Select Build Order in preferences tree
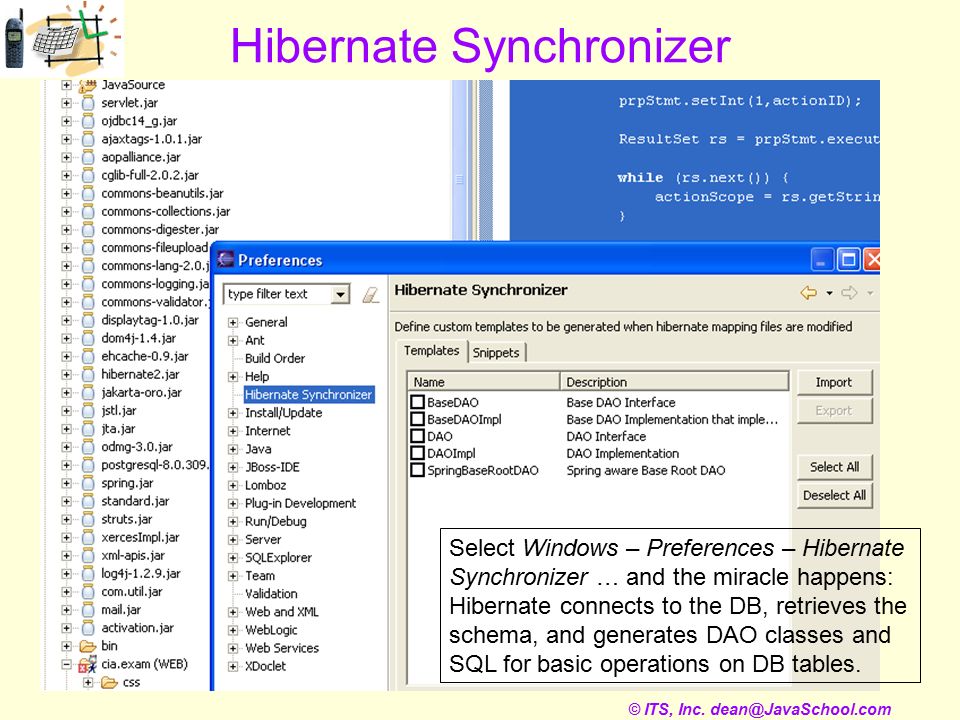 click(275, 359)
